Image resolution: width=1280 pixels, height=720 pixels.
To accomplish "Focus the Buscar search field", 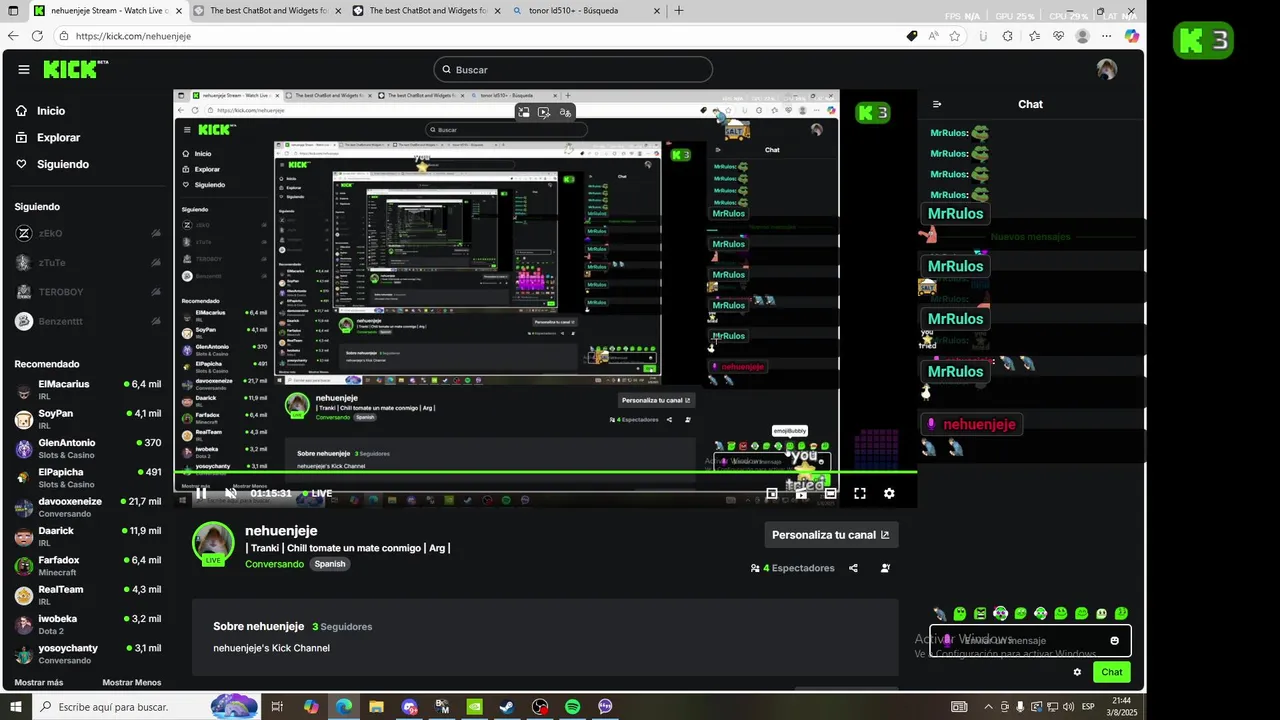I will pyautogui.click(x=573, y=69).
